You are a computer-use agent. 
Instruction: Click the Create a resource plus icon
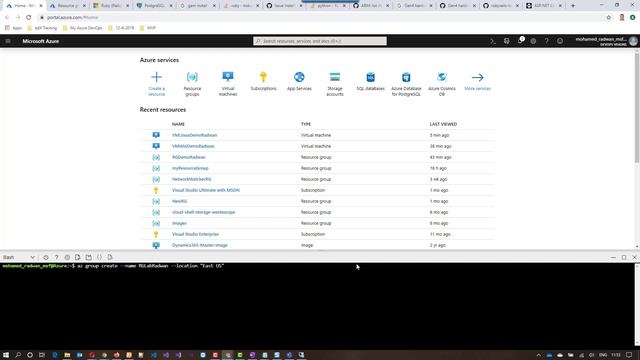[156, 77]
